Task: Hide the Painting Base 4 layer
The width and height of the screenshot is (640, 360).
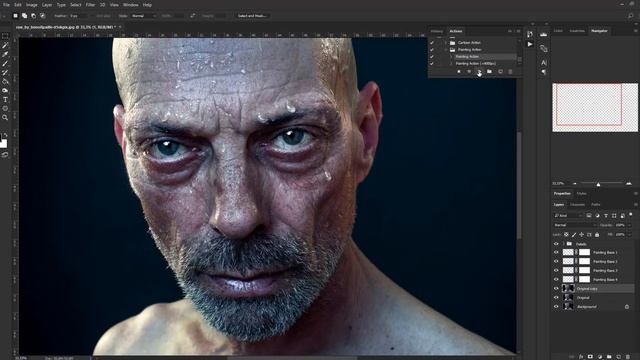Action: (556, 280)
